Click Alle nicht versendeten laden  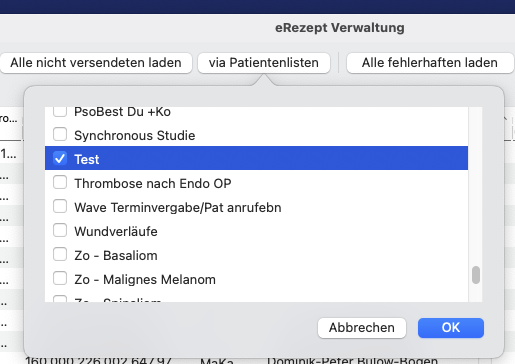[96, 63]
